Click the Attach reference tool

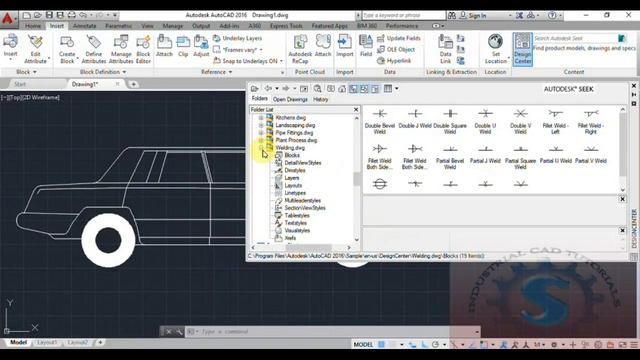[x=164, y=46]
